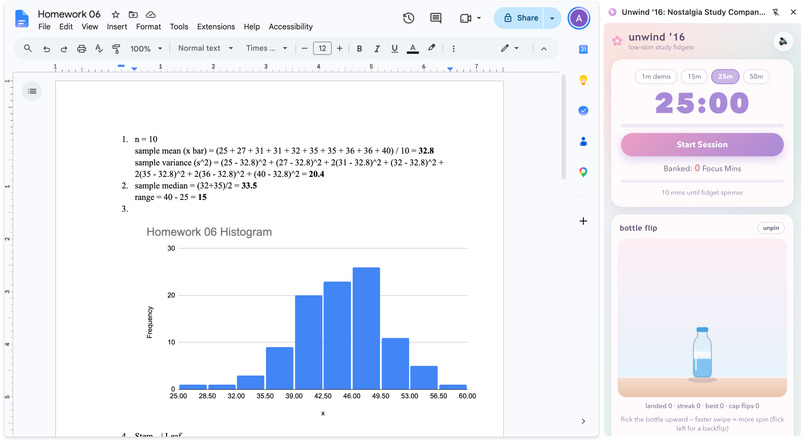Screen dimensions: 806x441
Task: Toggle bold formatting
Action: tap(359, 49)
